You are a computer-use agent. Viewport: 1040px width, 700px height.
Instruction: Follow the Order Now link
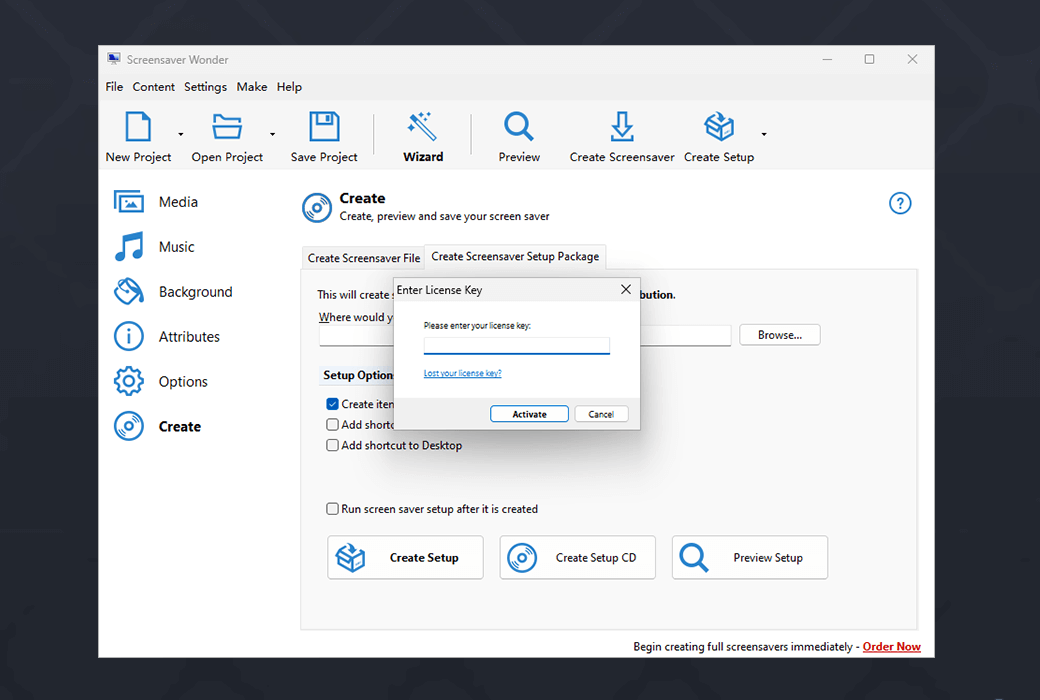(891, 647)
